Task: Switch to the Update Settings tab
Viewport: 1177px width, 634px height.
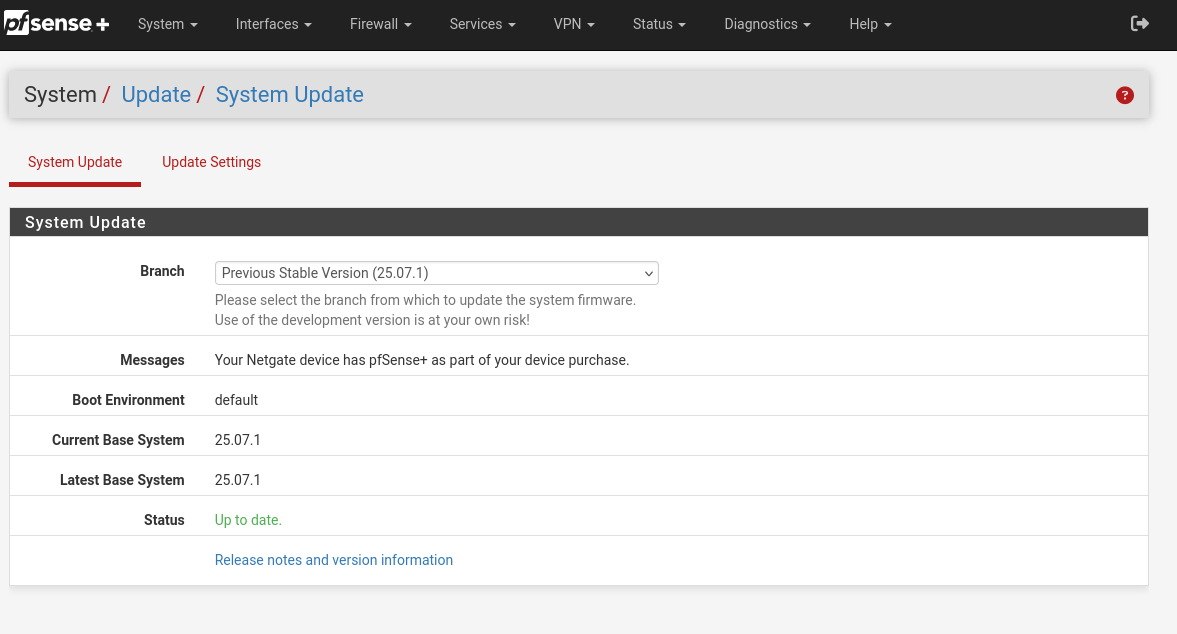Action: point(211,162)
